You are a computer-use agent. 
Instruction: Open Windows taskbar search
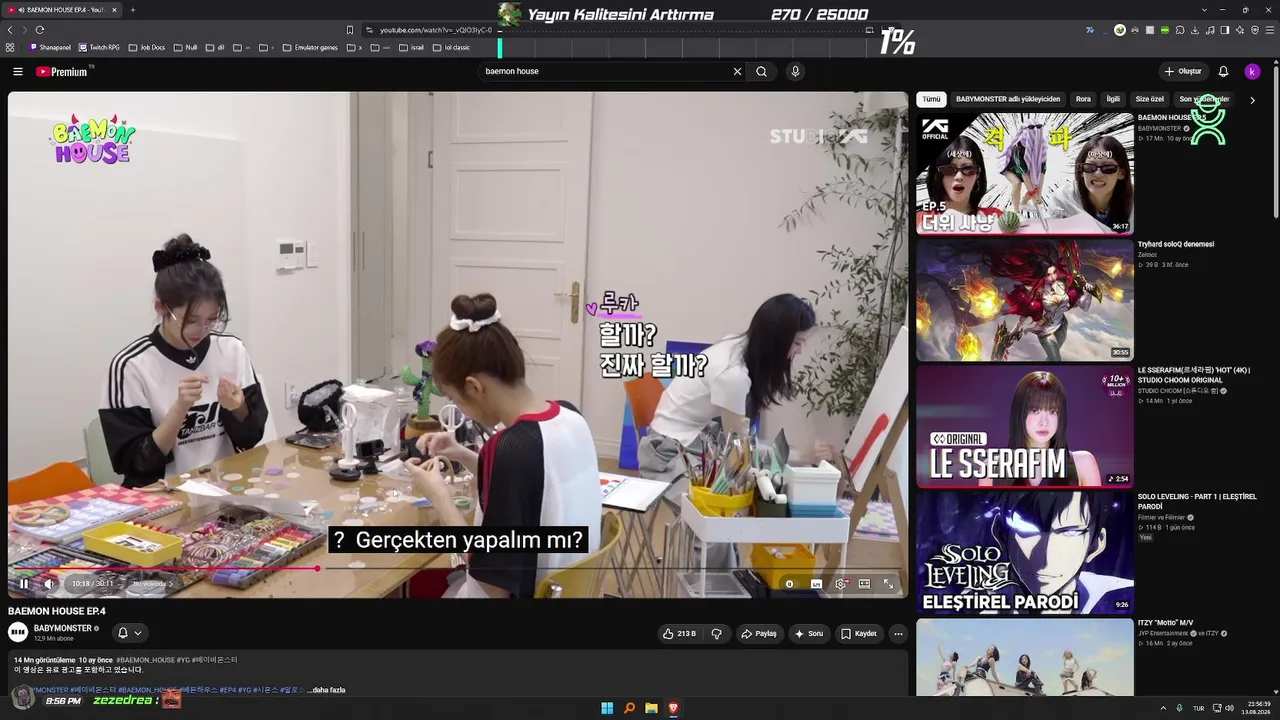tap(629, 708)
